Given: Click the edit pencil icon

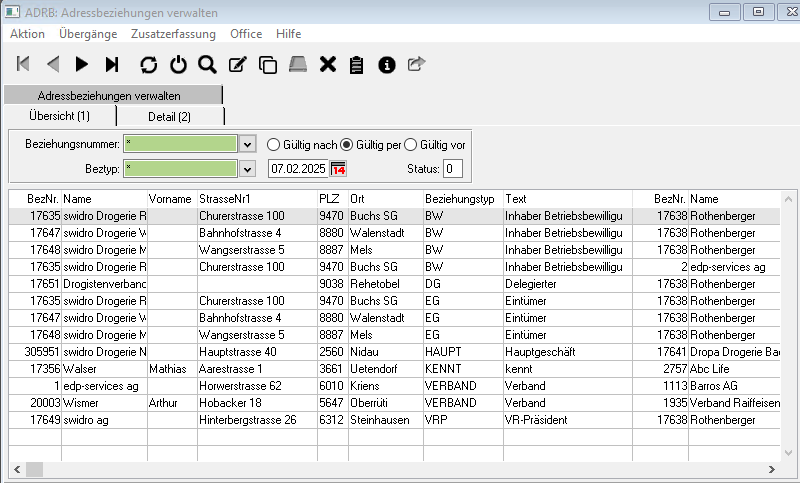Looking at the screenshot, I should 238,65.
